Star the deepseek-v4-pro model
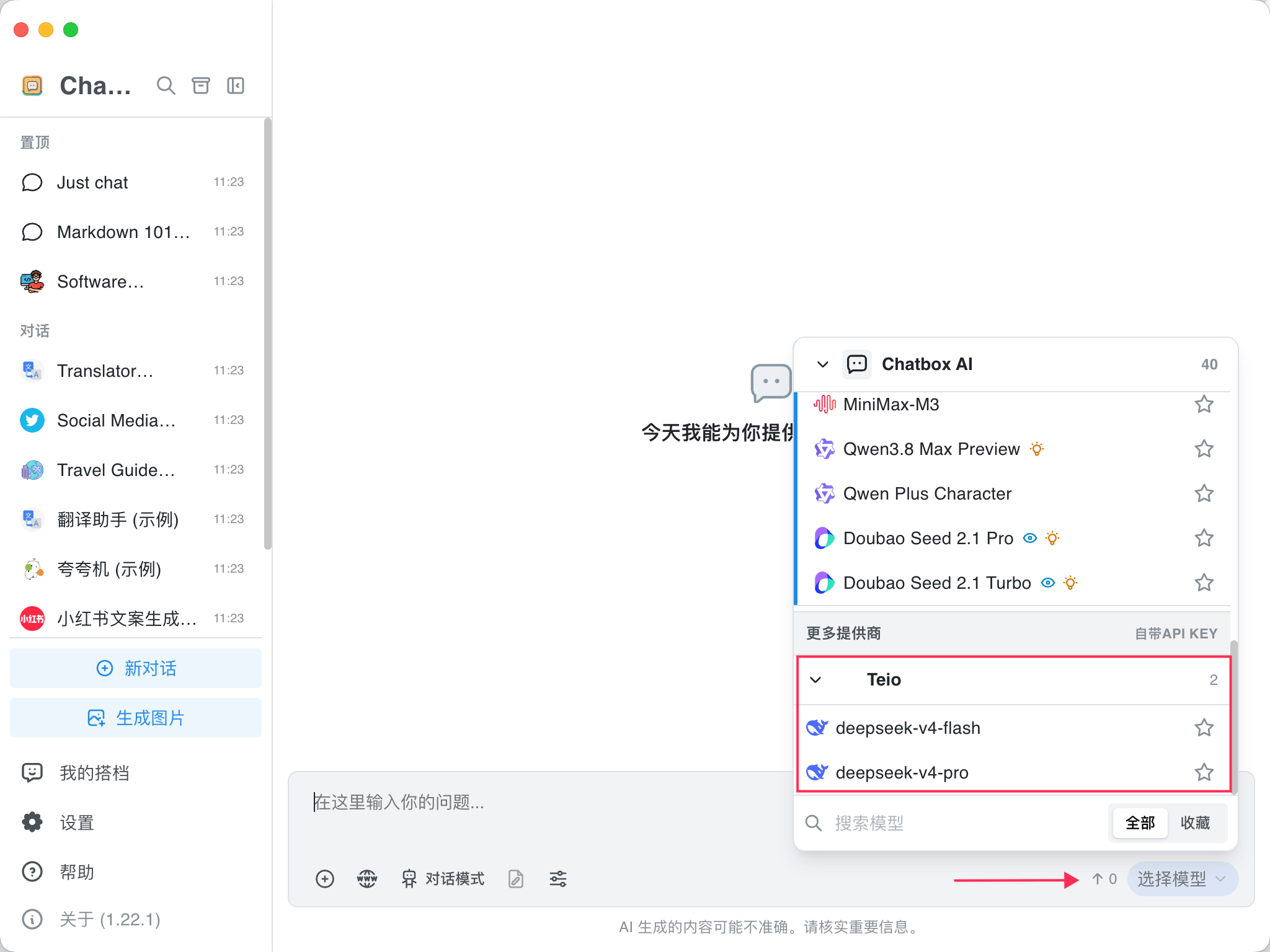Viewport: 1270px width, 952px height. coord(1204,772)
